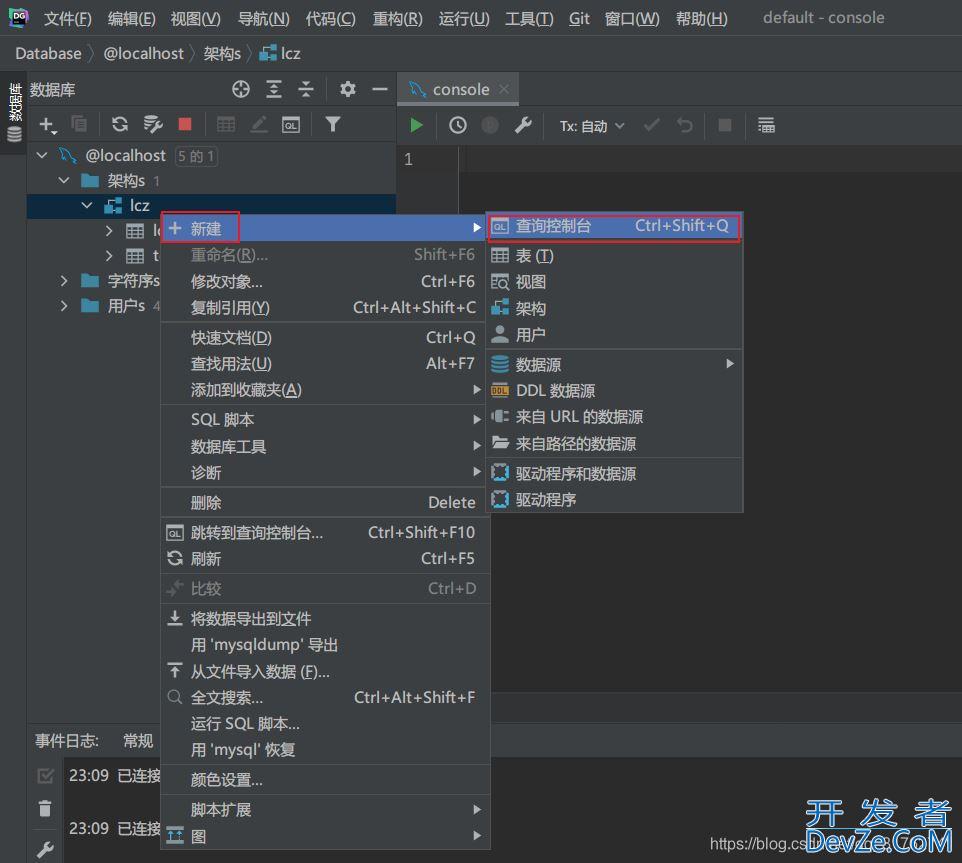Image resolution: width=962 pixels, height=863 pixels.
Task: Choose 颜色设置... in context menu
Action: tap(325, 780)
